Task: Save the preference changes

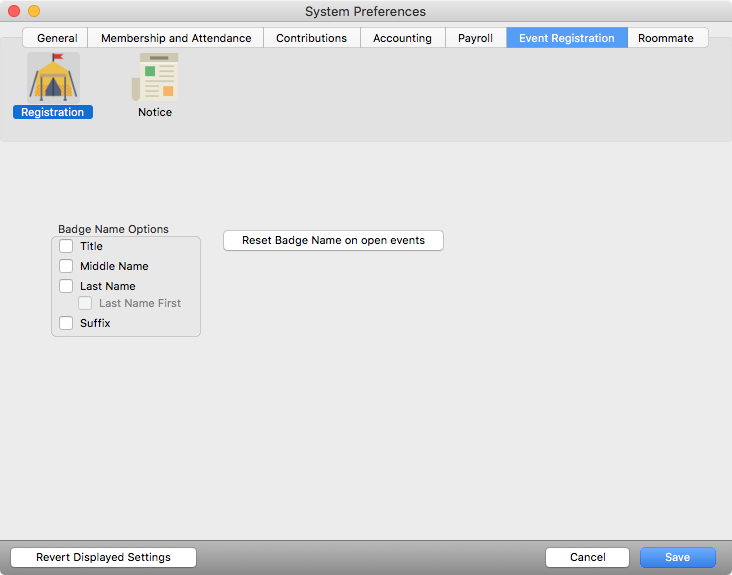Action: (677, 557)
